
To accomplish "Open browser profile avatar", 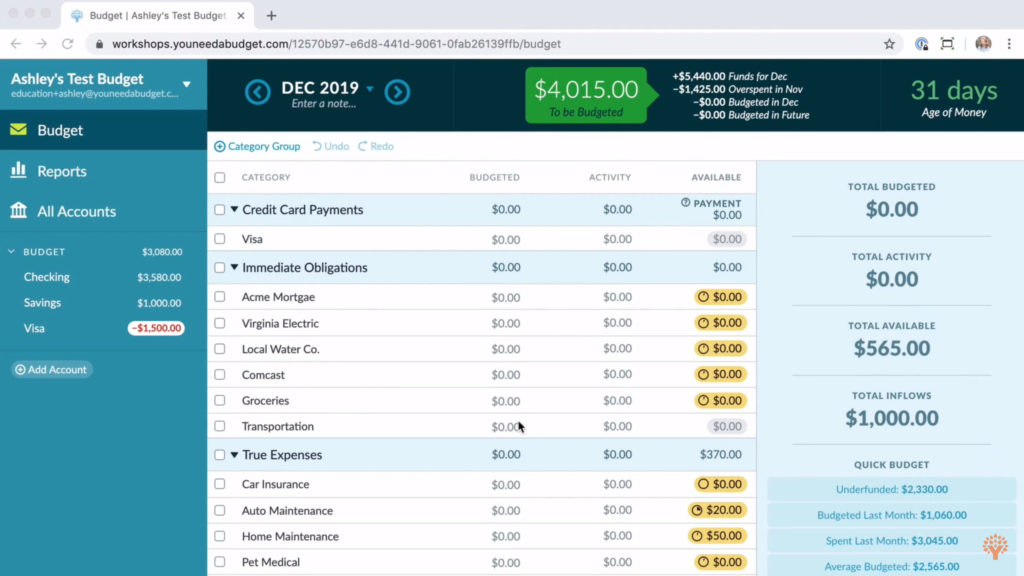I will pyautogui.click(x=983, y=44).
